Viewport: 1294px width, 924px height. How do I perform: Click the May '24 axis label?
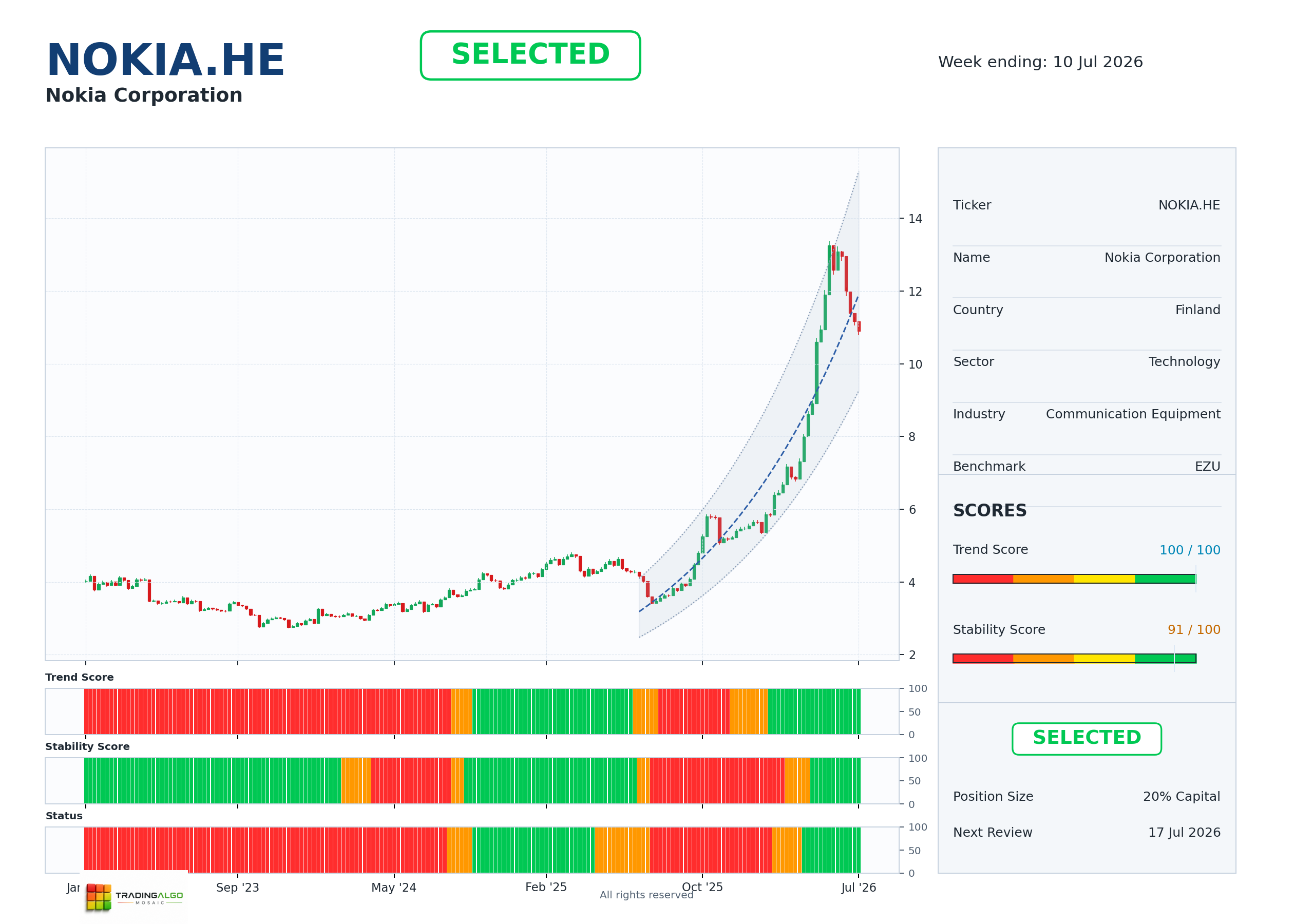[394, 888]
